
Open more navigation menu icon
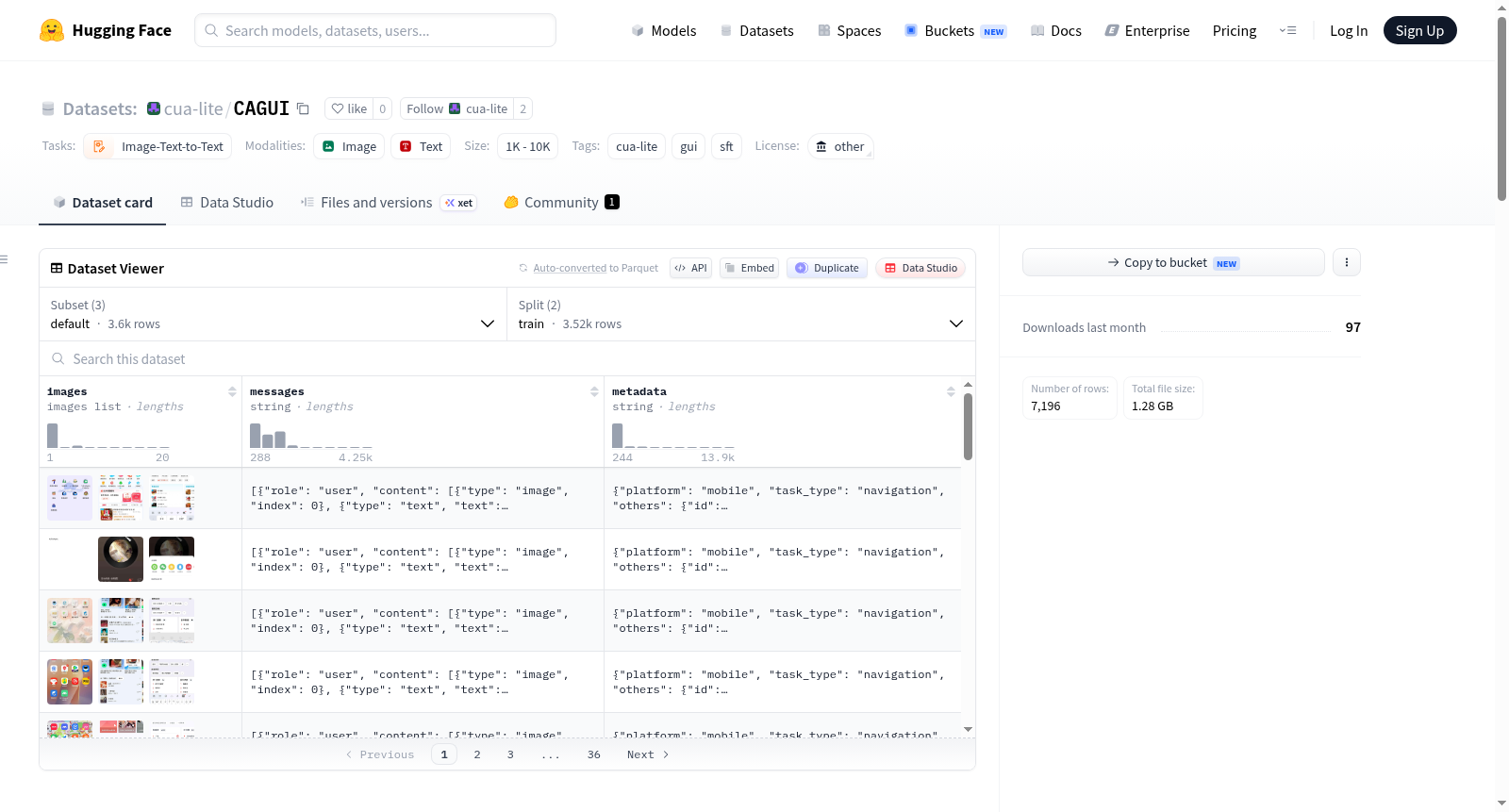1287,30
